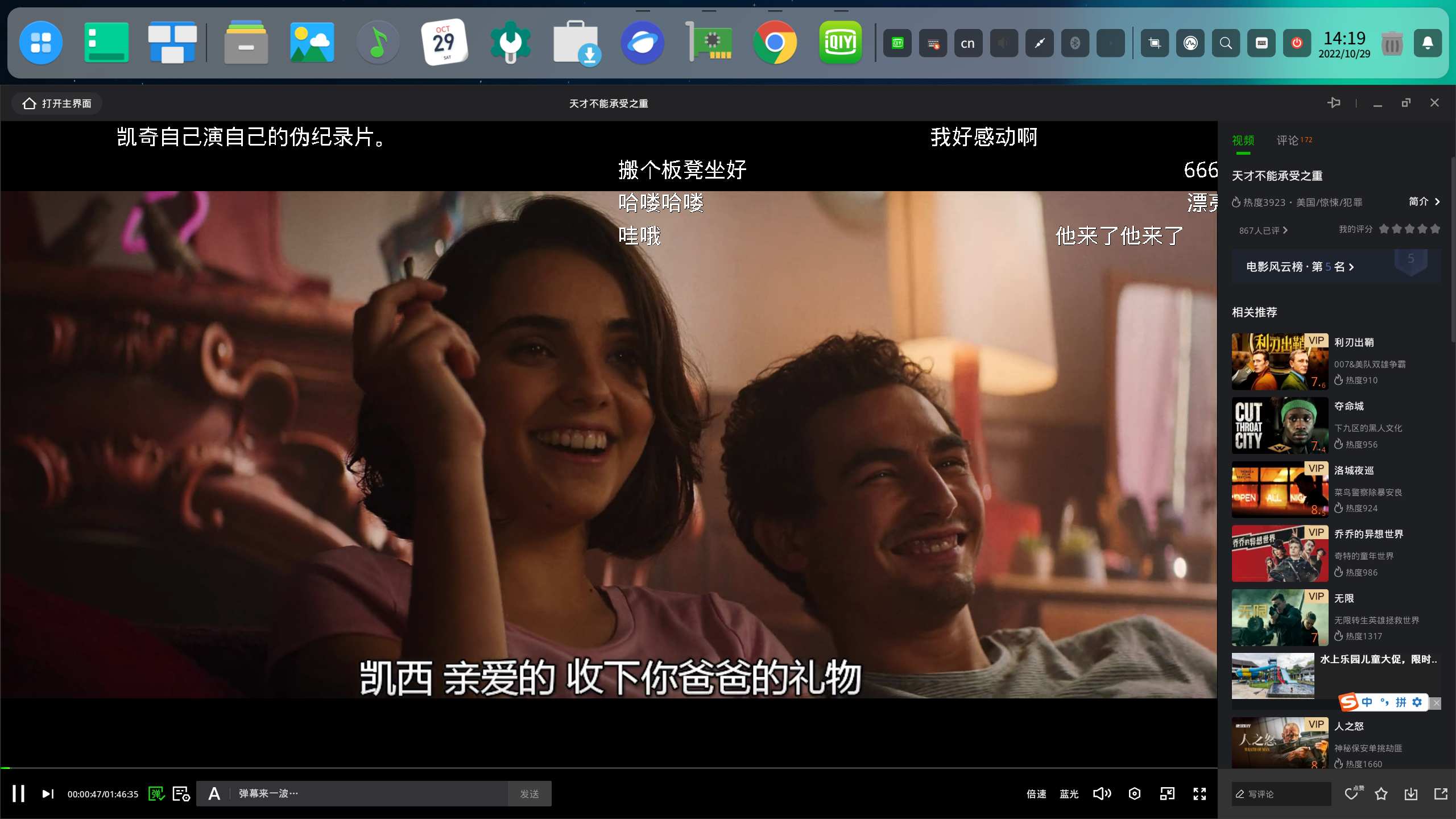Open the screenshot tray tool
The width and height of the screenshot is (1456, 819).
click(1155, 43)
